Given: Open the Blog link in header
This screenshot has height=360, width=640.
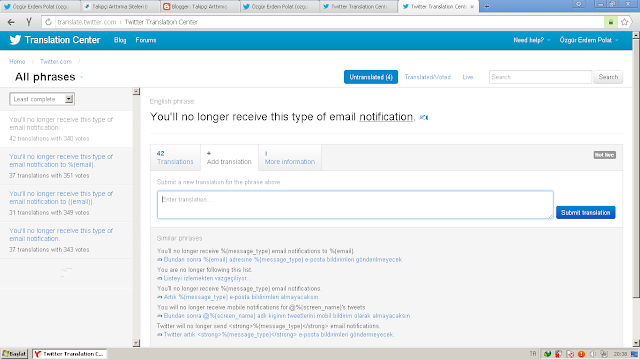Looking at the screenshot, I should click(x=120, y=40).
